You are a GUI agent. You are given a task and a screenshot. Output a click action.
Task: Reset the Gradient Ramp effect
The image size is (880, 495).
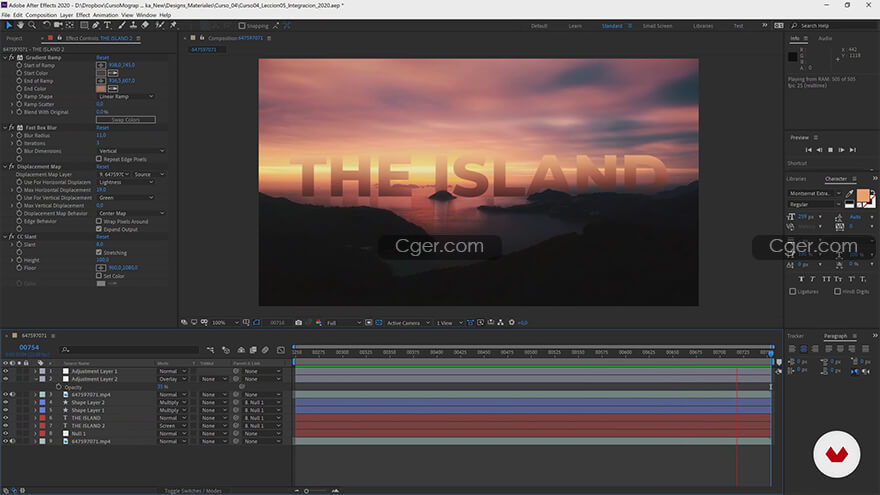coord(102,57)
